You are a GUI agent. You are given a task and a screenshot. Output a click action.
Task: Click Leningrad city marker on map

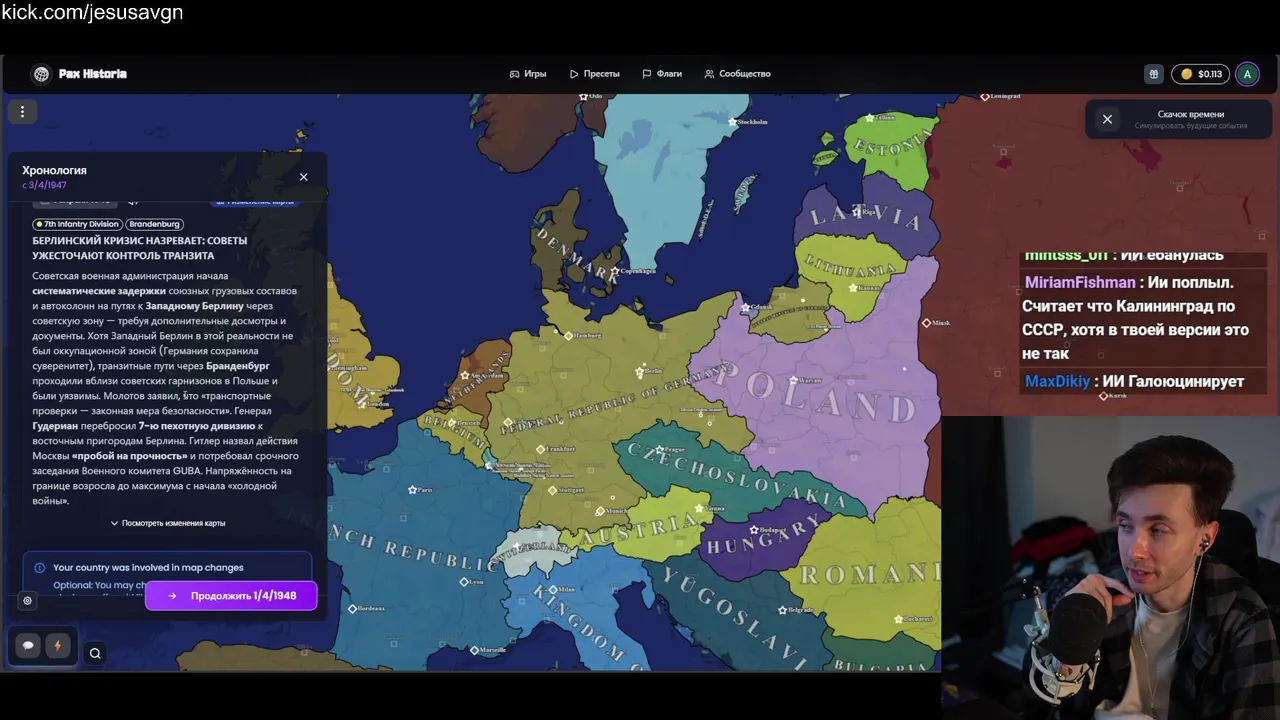[985, 96]
